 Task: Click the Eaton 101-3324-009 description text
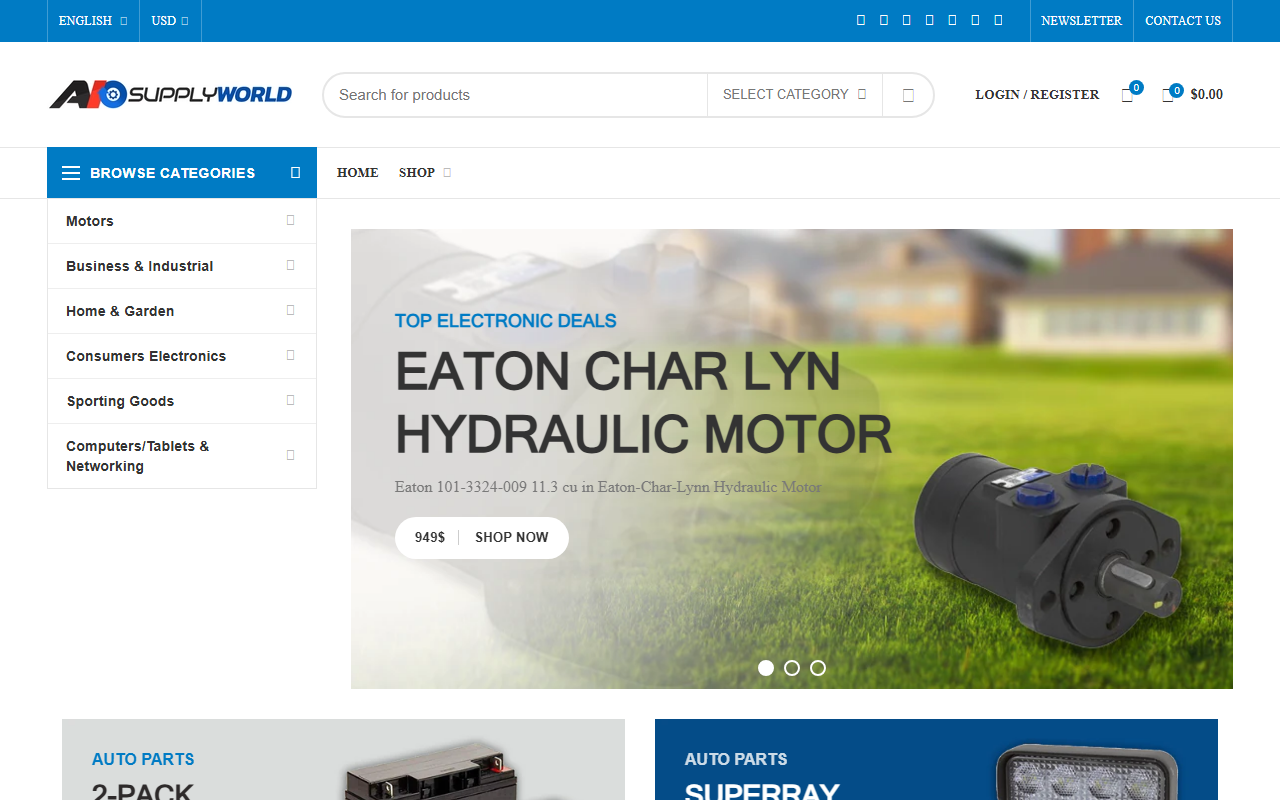608,488
